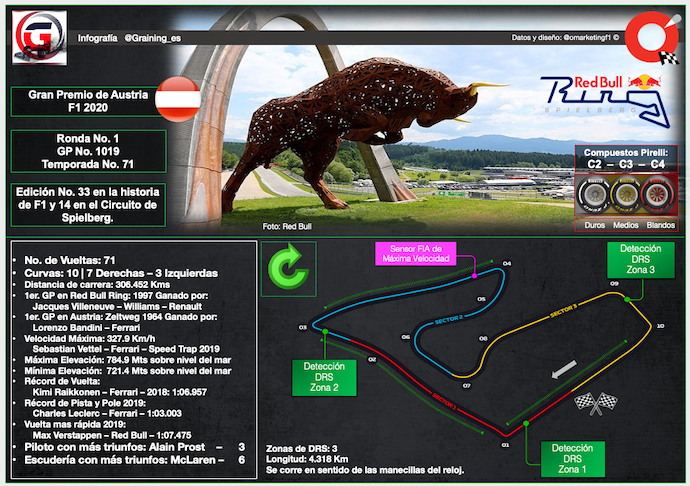Image resolution: width=690 pixels, height=486 pixels.
Task: Select the white hard Pirelli tyre
Action: click(596, 193)
